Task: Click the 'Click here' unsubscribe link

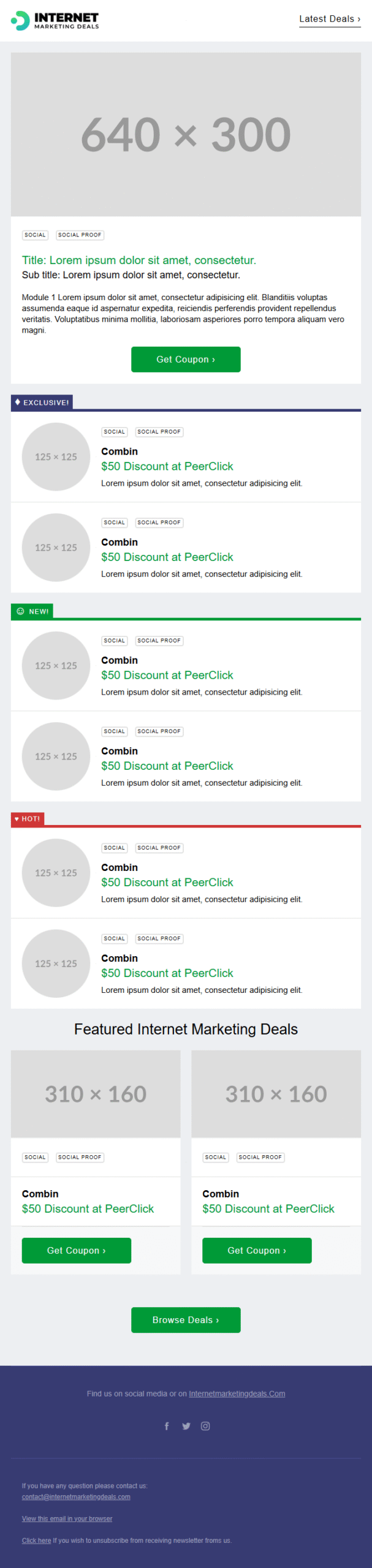Action: point(36,1540)
